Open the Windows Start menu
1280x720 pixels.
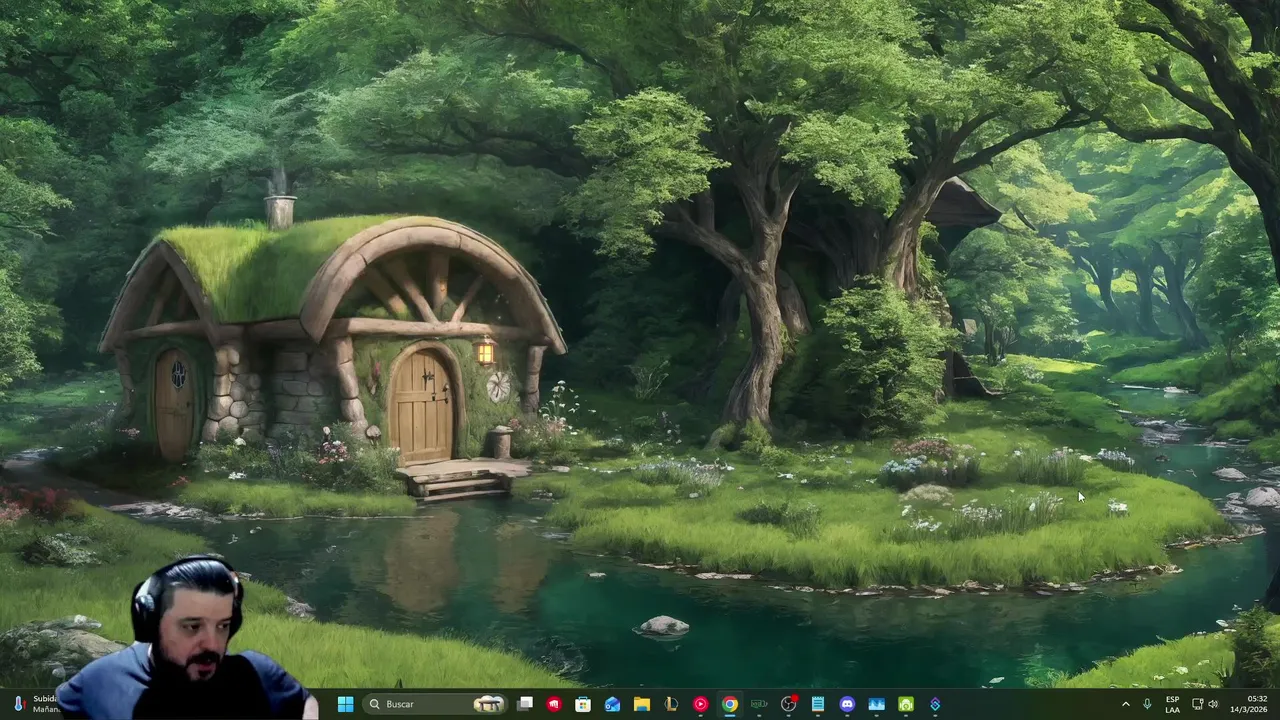tap(345, 704)
